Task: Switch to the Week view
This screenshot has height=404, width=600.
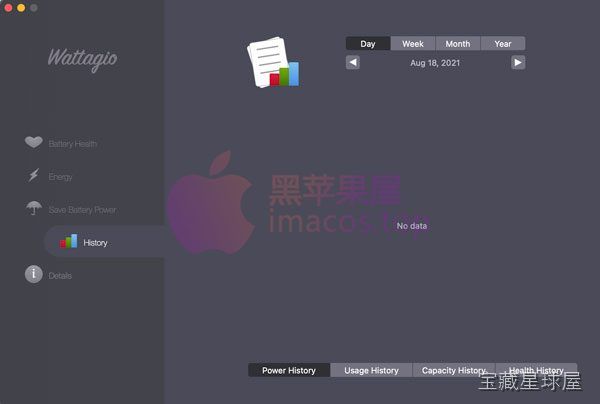Action: 413,44
